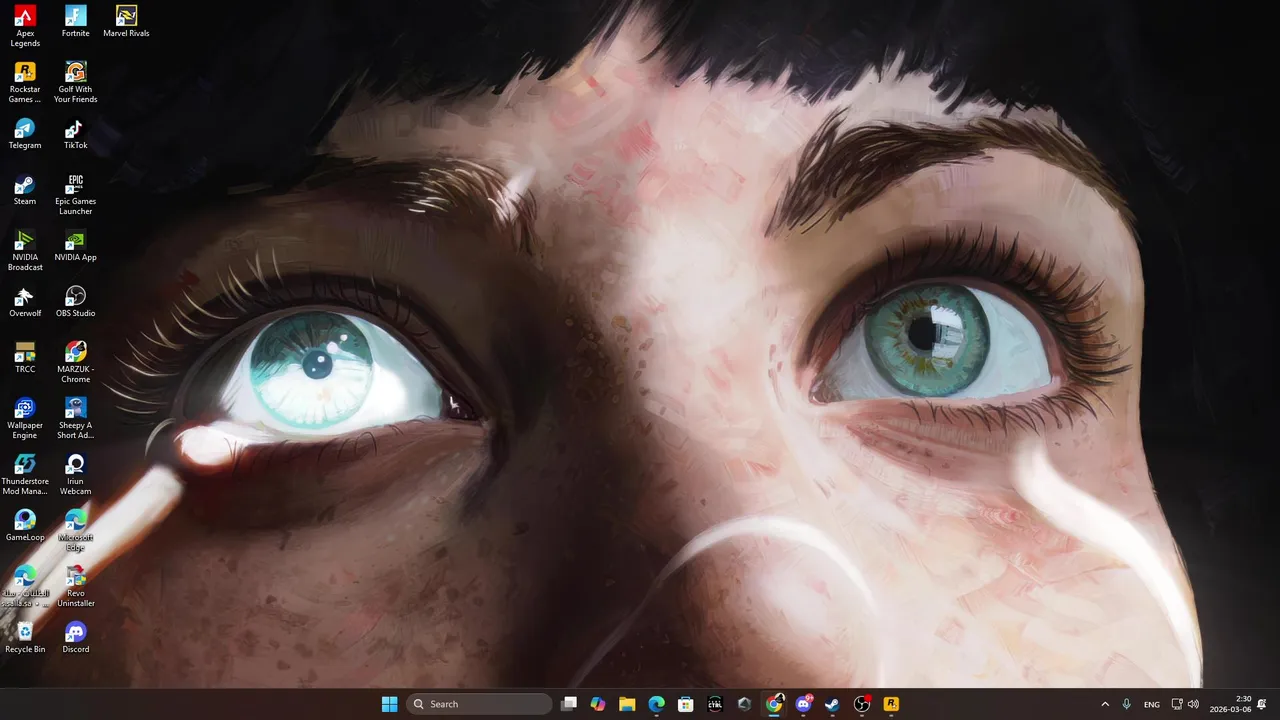Image resolution: width=1280 pixels, height=720 pixels.
Task: Select the NVIDIA Broadcast desktop icon
Action: click(x=25, y=250)
